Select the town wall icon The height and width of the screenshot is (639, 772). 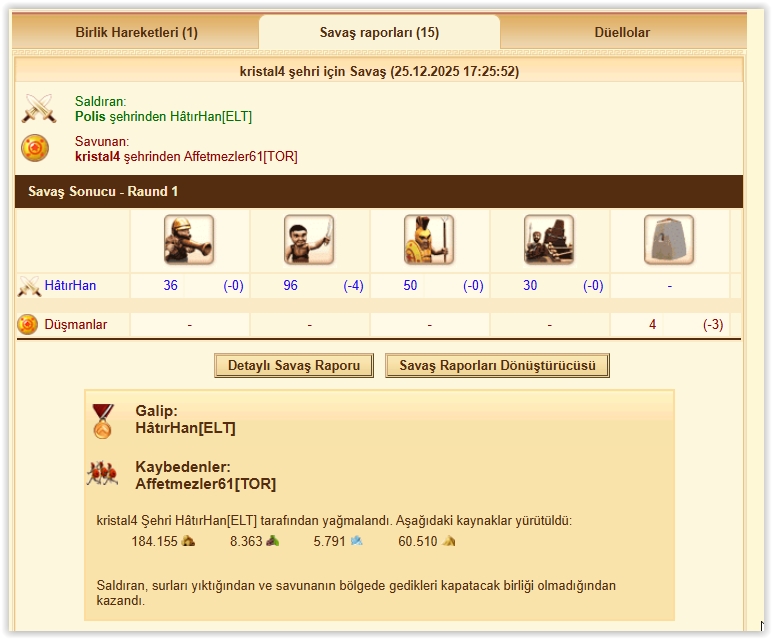[x=669, y=240]
